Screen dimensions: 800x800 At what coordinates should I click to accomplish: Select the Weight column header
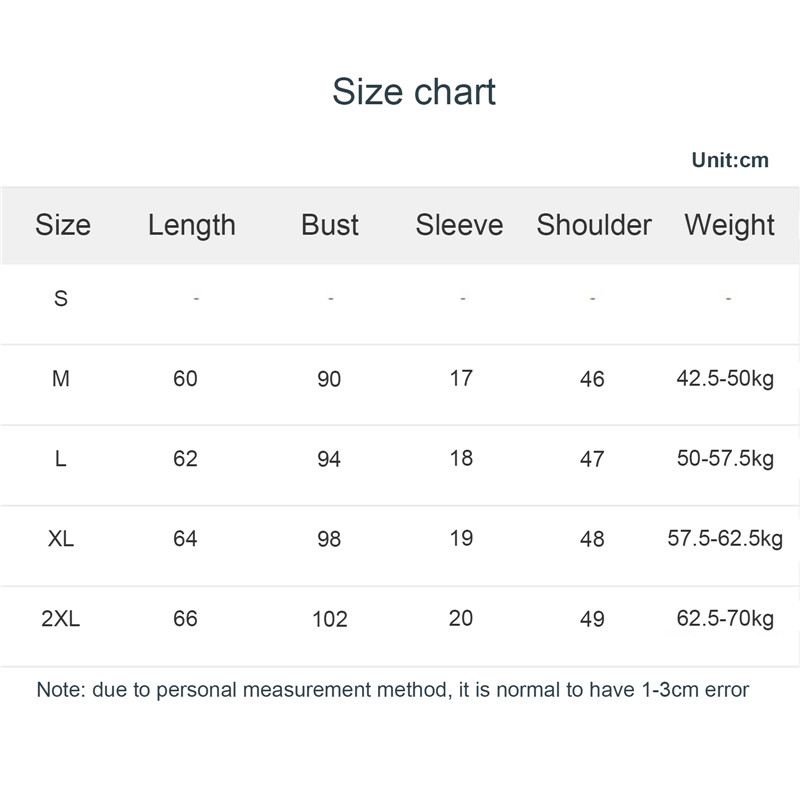pos(730,225)
